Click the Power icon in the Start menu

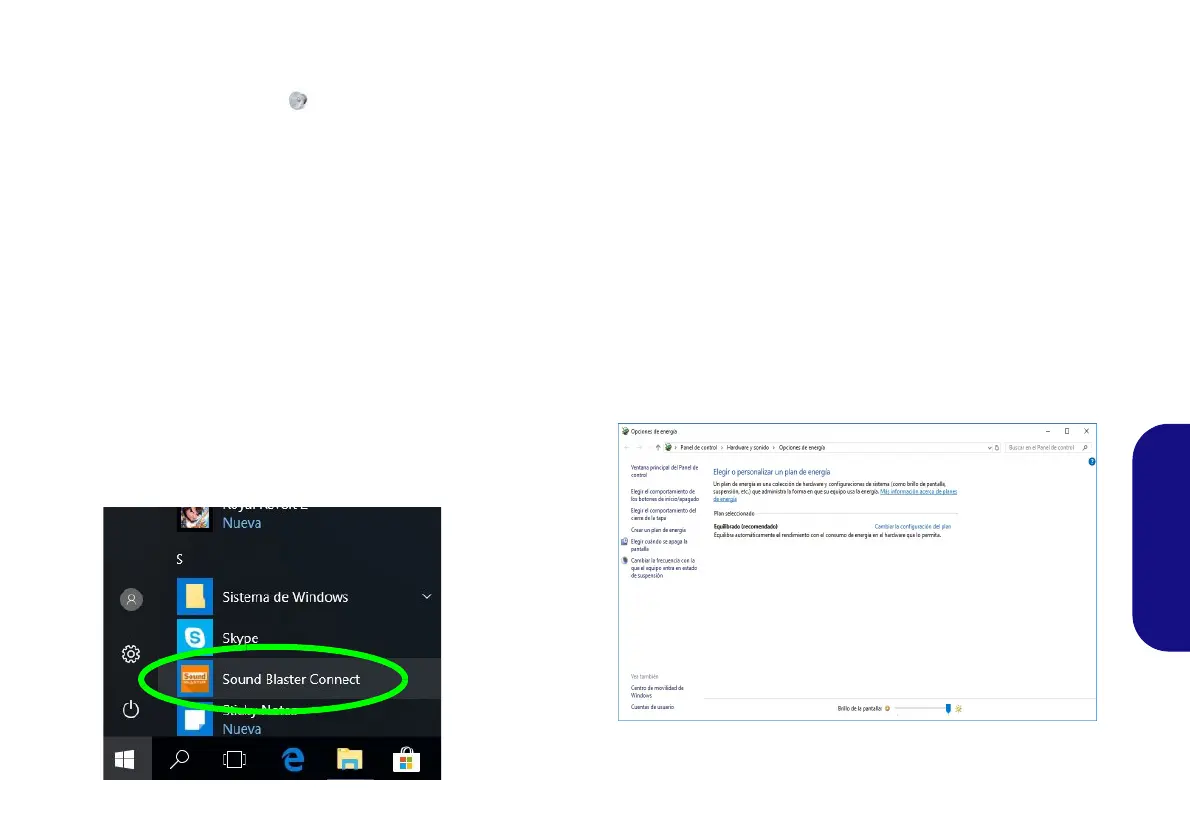(131, 709)
